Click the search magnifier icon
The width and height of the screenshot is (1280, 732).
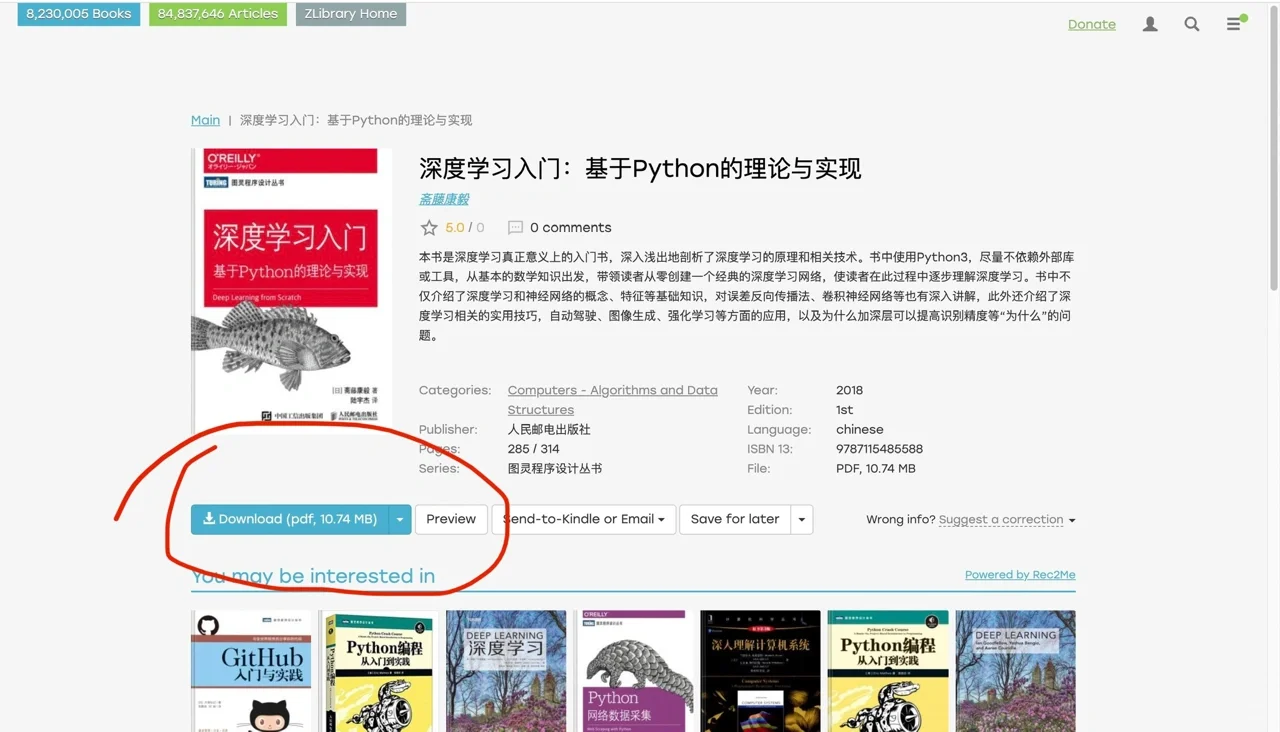click(x=1192, y=24)
